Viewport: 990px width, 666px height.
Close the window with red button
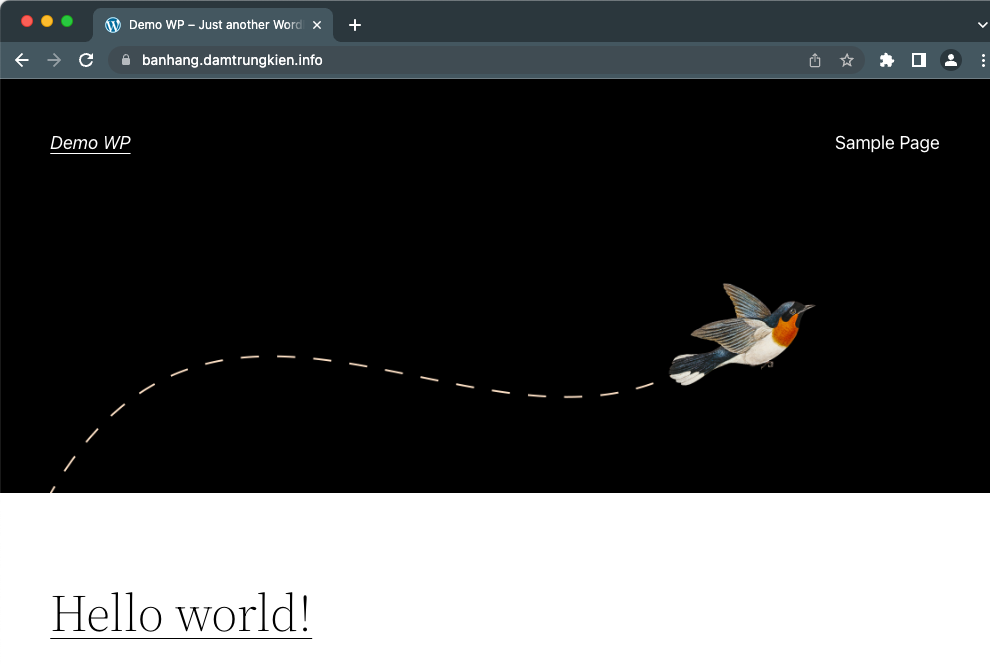click(x=27, y=21)
